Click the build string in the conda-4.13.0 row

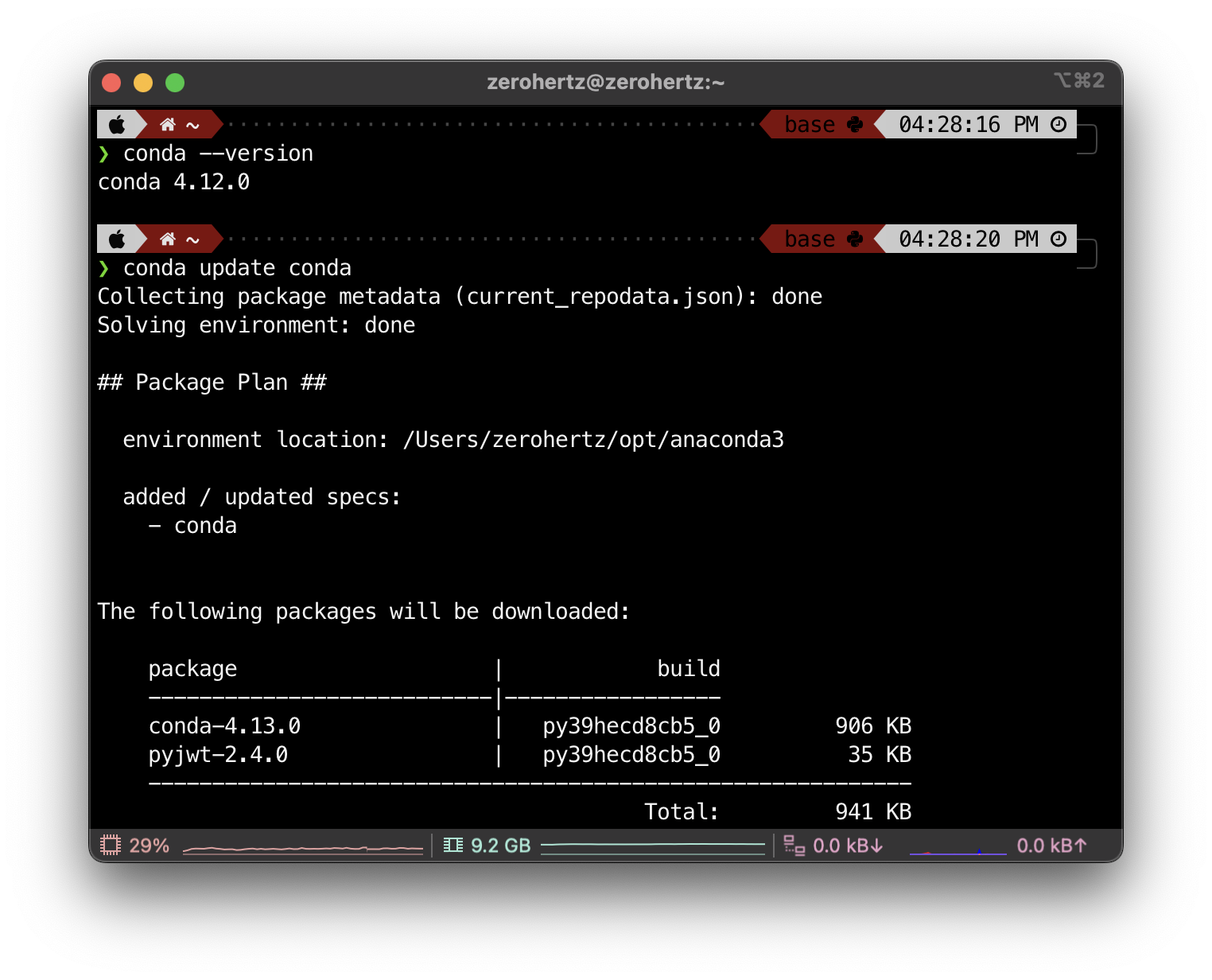[632, 726]
